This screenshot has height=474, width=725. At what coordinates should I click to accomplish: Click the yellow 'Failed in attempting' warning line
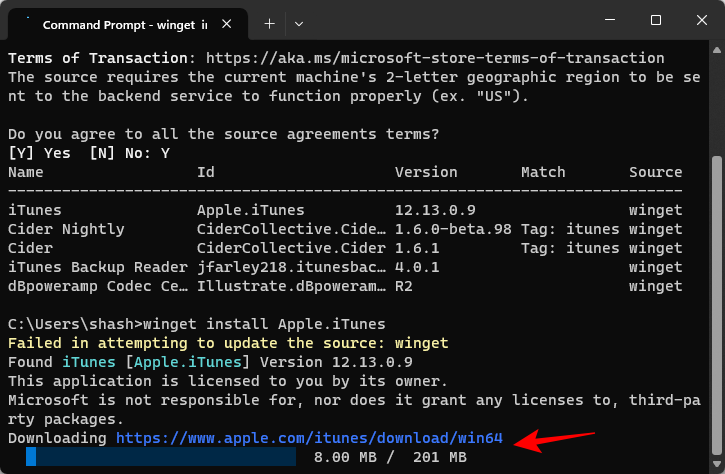click(228, 343)
